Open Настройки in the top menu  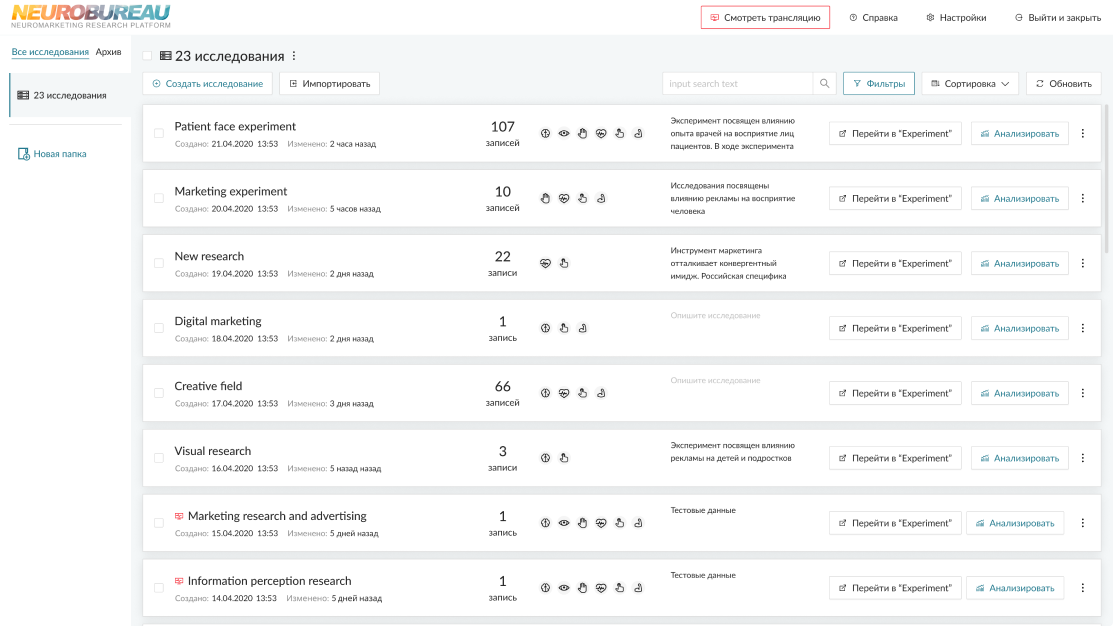(955, 18)
